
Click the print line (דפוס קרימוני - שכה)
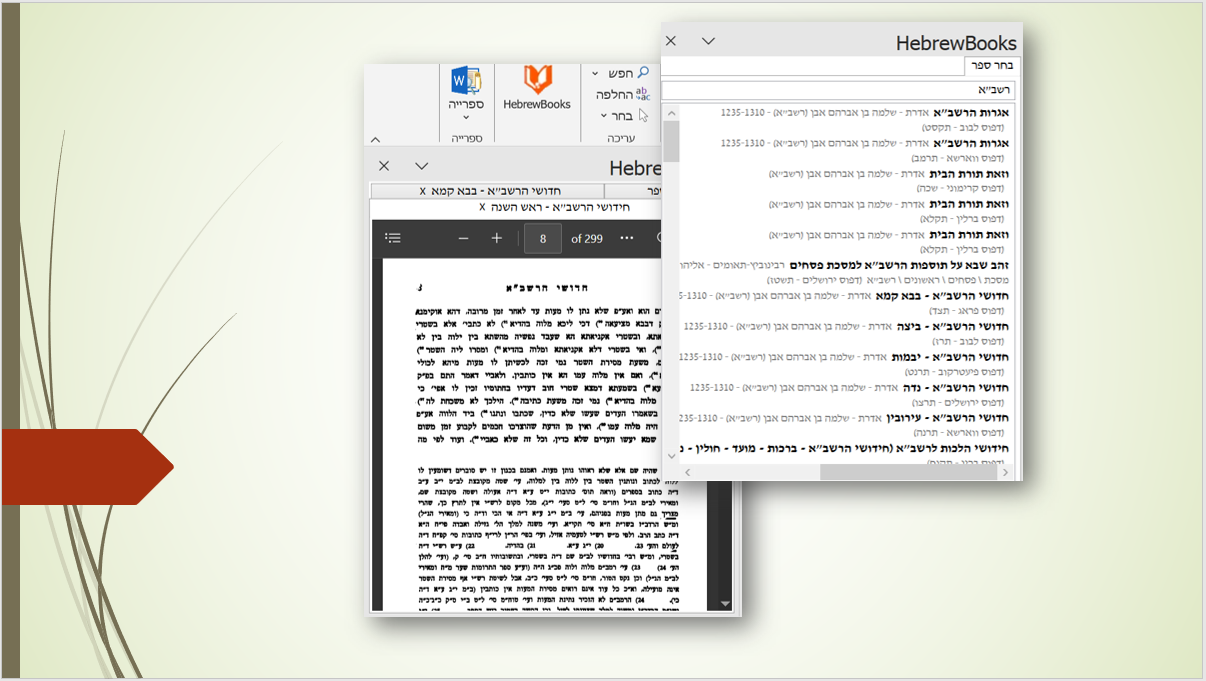coord(962,188)
